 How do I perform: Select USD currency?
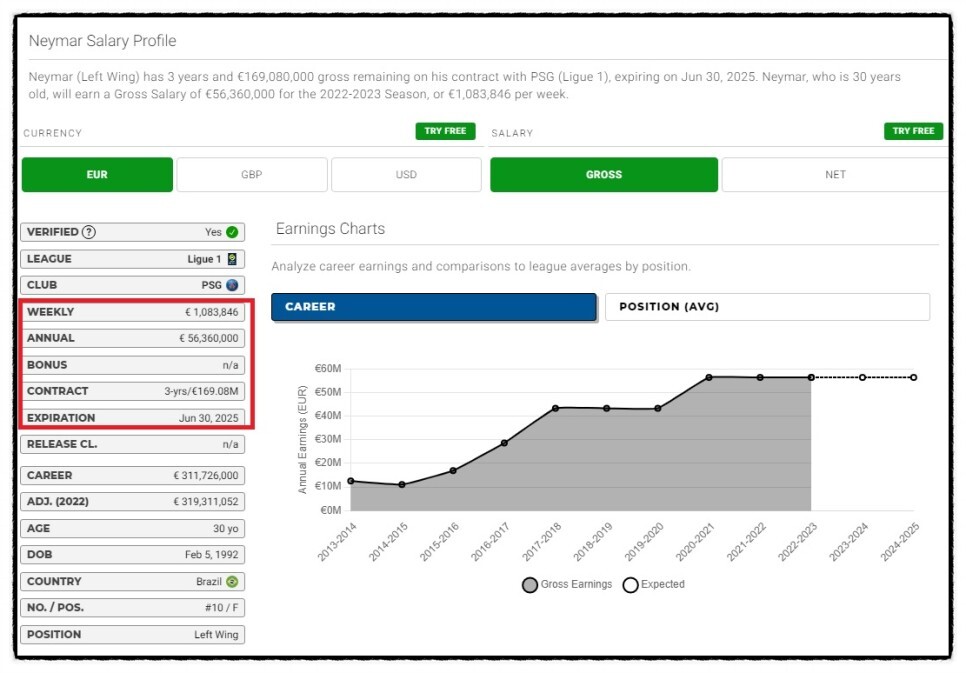pos(407,174)
